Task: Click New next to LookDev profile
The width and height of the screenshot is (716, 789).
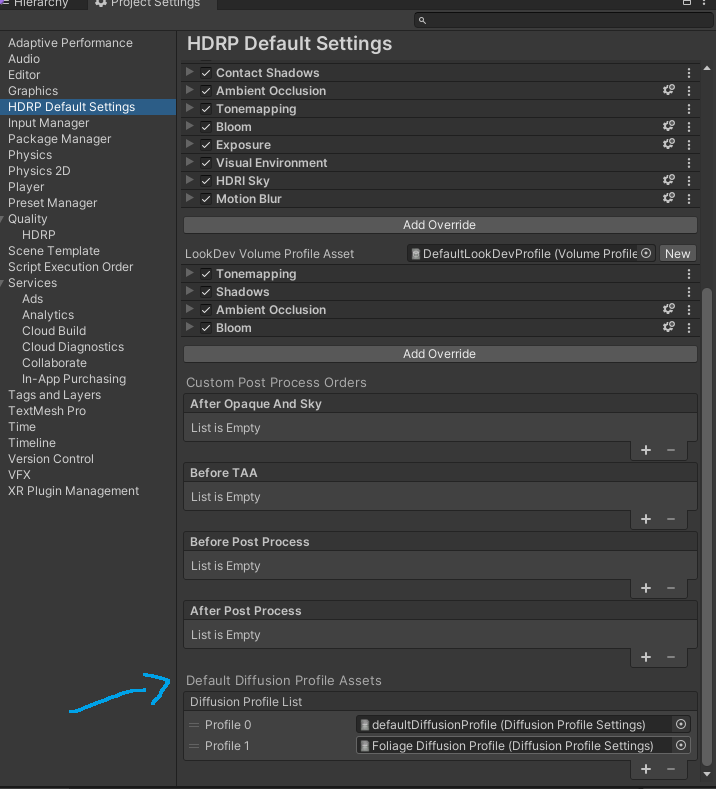Action: pos(678,254)
